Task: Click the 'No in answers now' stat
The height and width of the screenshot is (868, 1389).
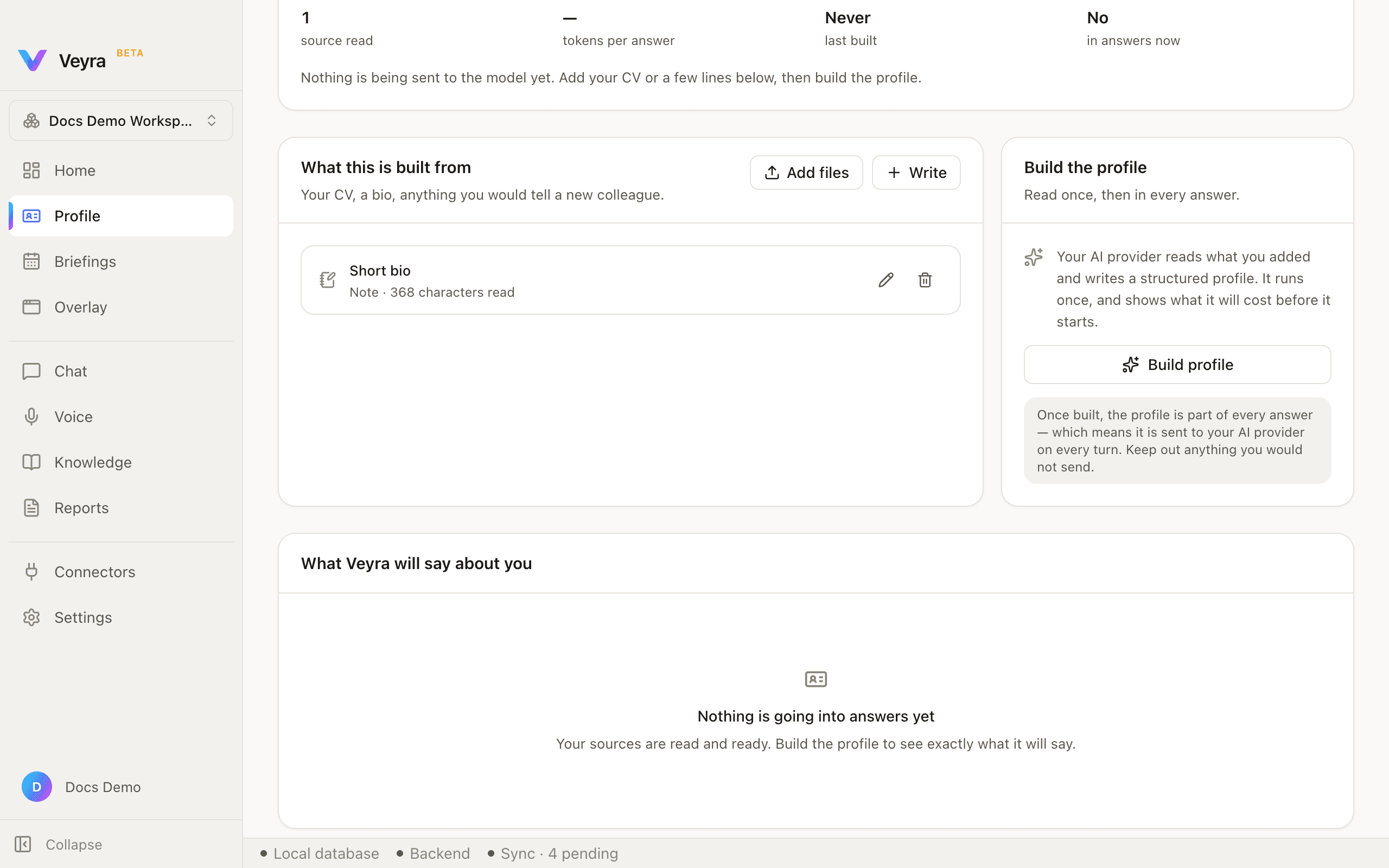Action: click(x=1133, y=29)
